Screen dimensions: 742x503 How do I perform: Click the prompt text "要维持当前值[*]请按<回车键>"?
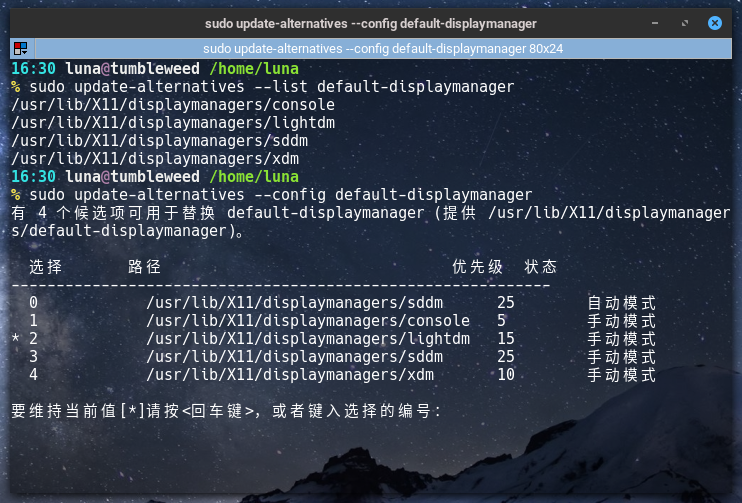pos(133,411)
